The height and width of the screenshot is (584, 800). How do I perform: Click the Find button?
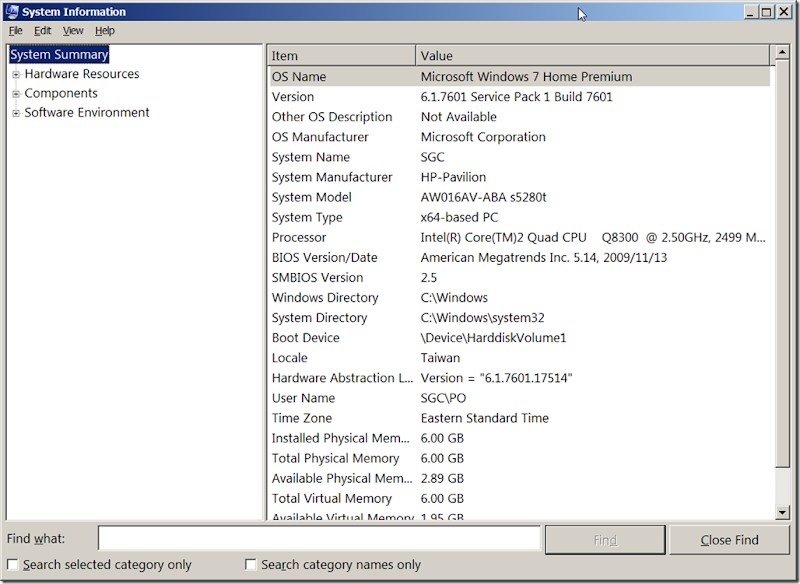click(x=605, y=540)
